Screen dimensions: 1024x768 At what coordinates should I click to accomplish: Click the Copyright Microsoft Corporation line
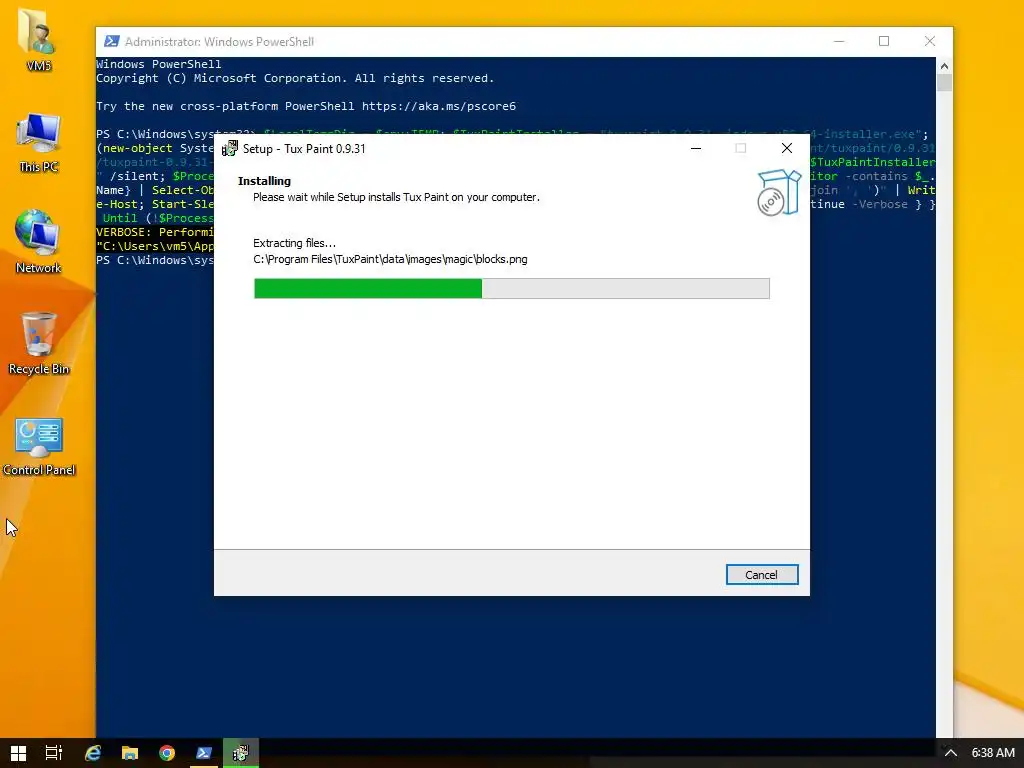coord(295,78)
